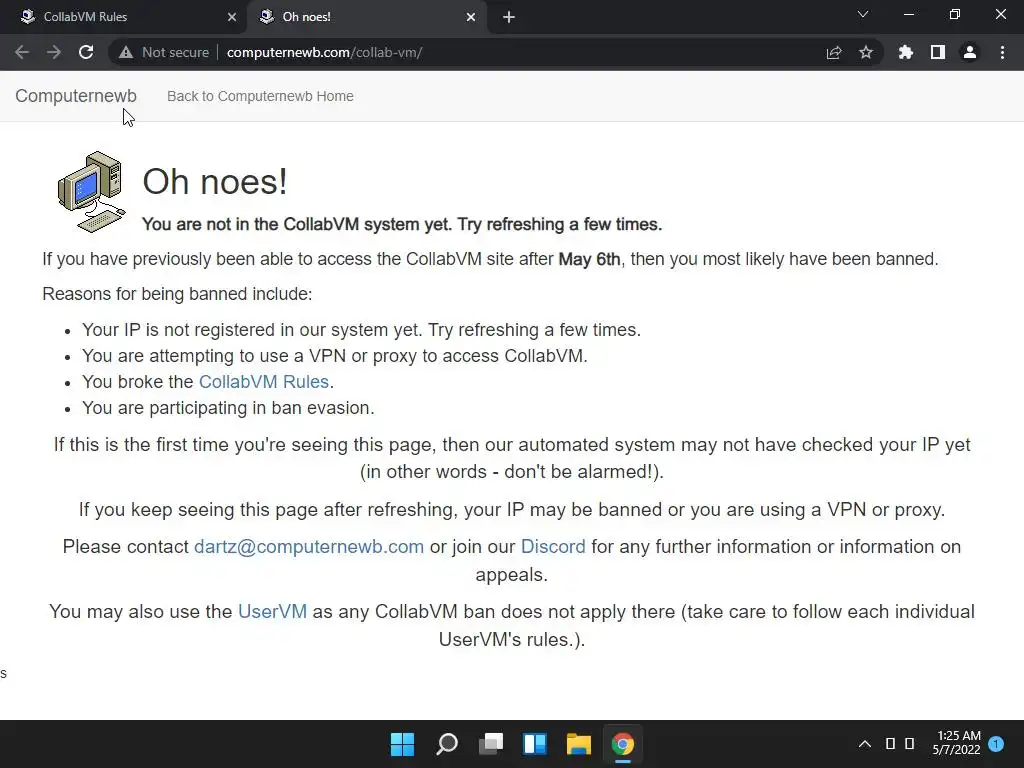Launch File Explorer from taskbar
The width and height of the screenshot is (1024, 768).
click(579, 744)
